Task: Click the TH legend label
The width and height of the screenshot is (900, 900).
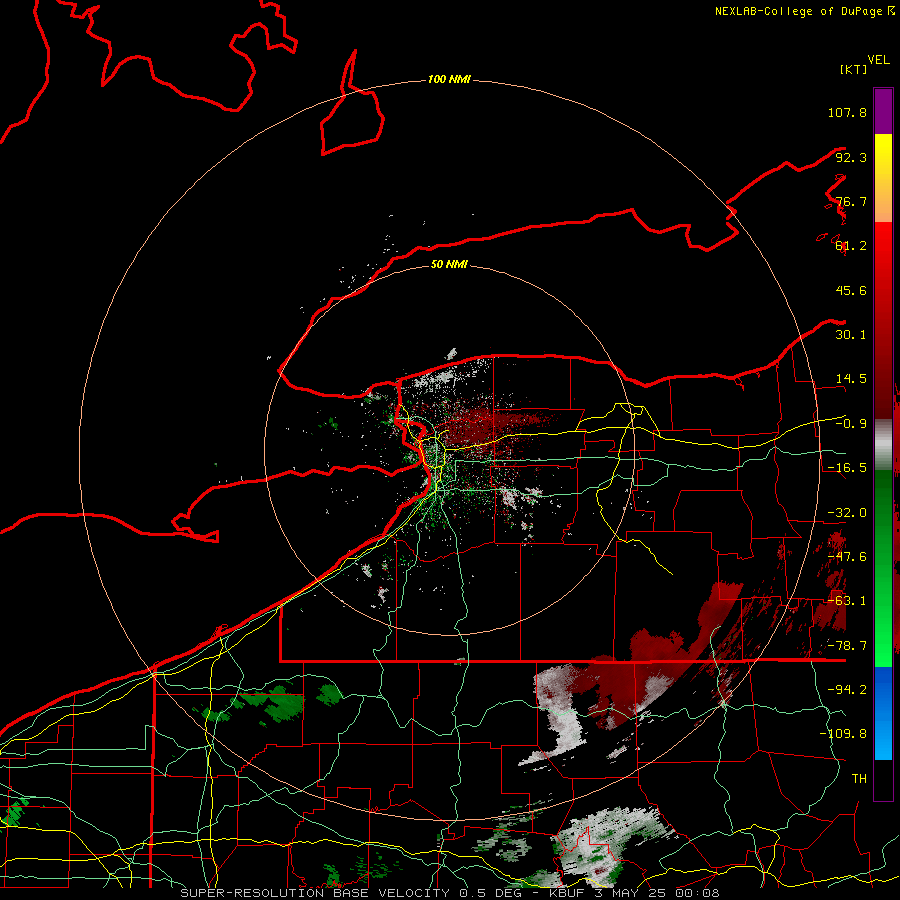Action: [x=859, y=779]
